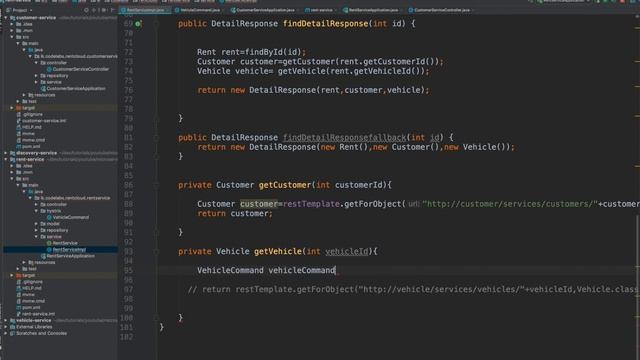Select rent-service resources folder

click(x=42, y=262)
